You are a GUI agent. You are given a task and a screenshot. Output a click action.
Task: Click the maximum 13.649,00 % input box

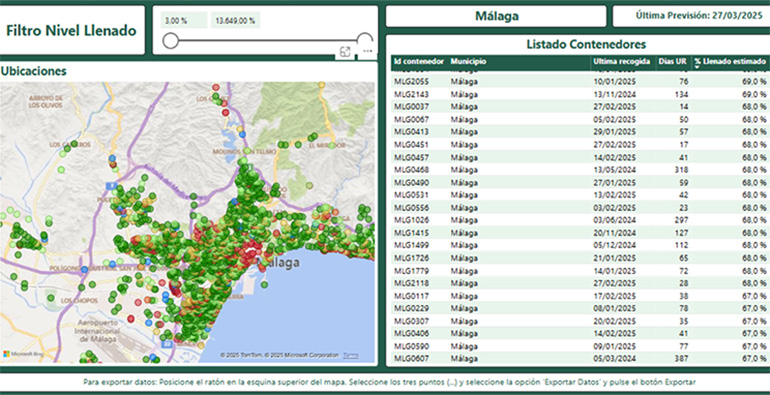pyautogui.click(x=235, y=21)
